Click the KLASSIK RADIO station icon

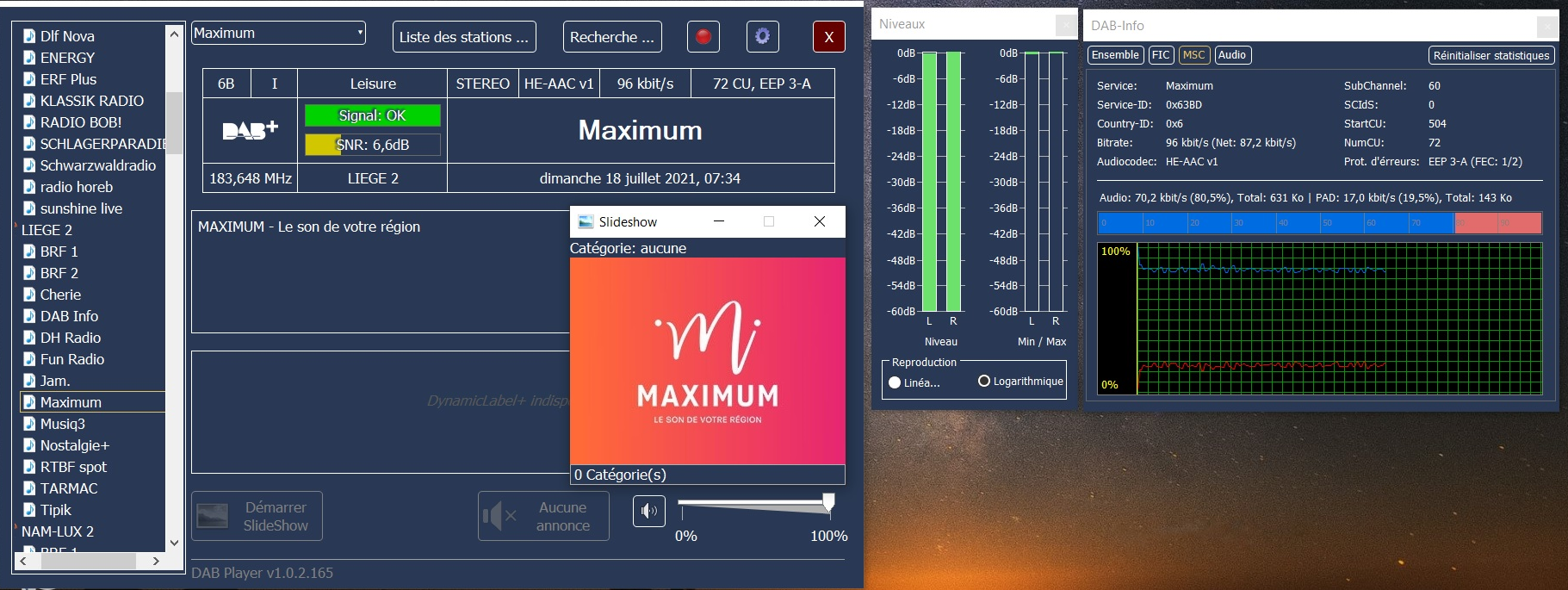tap(28, 101)
